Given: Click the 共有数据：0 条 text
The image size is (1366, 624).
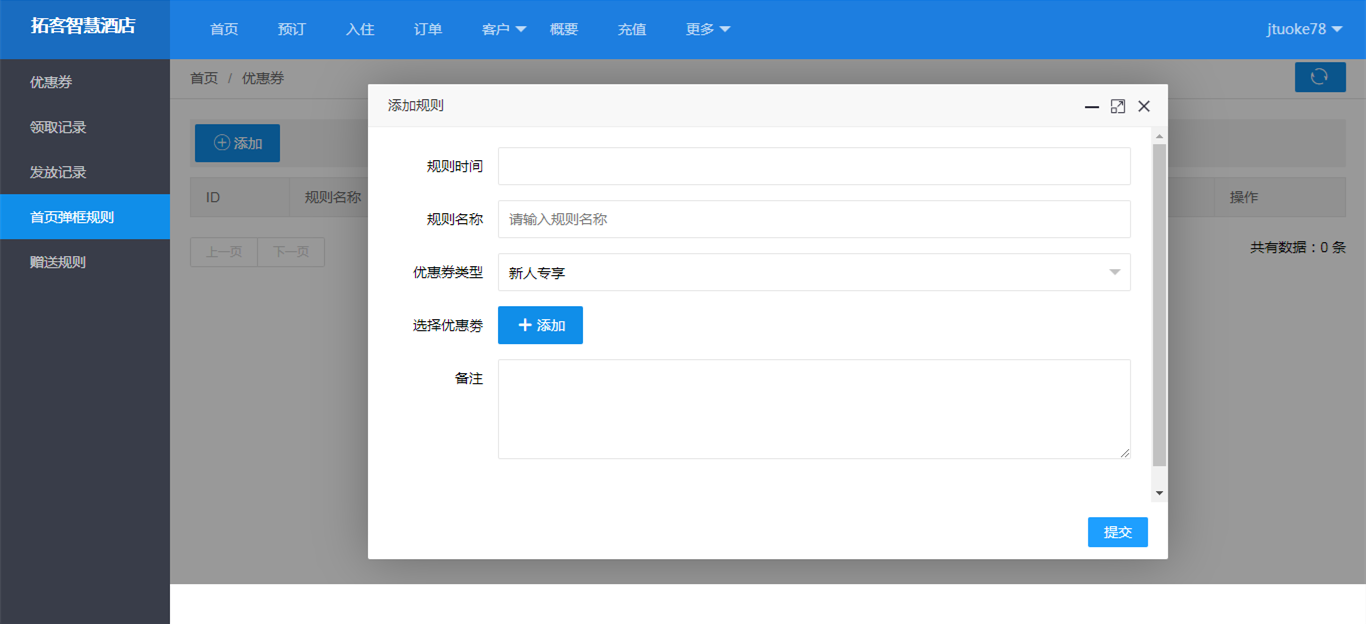Looking at the screenshot, I should click(x=1298, y=247).
